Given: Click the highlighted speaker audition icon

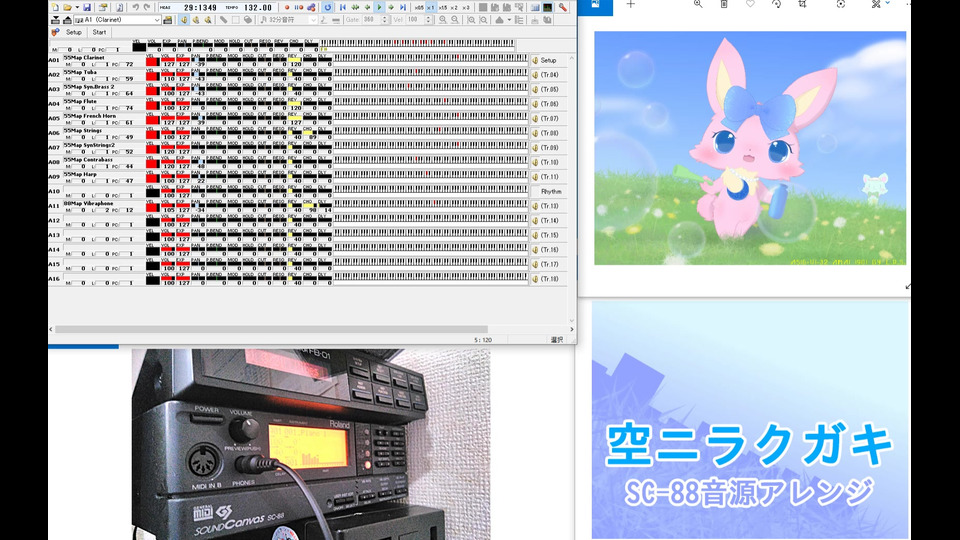Looking at the screenshot, I should point(184,20).
